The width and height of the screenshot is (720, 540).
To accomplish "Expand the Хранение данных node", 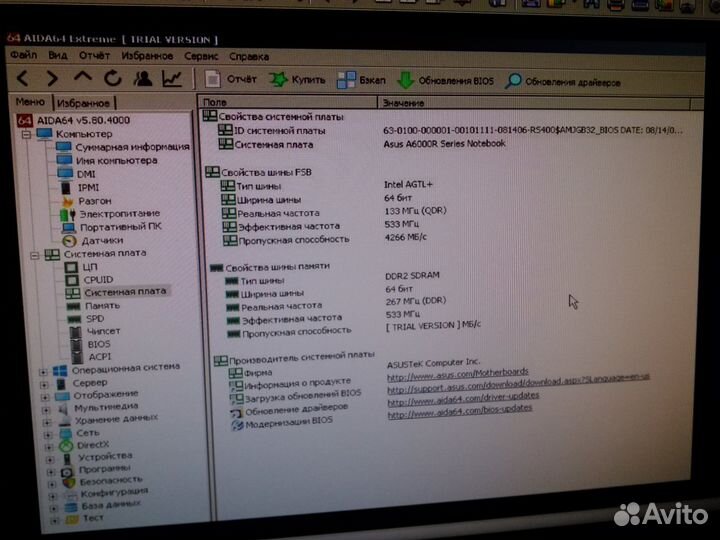I will 47,422.
